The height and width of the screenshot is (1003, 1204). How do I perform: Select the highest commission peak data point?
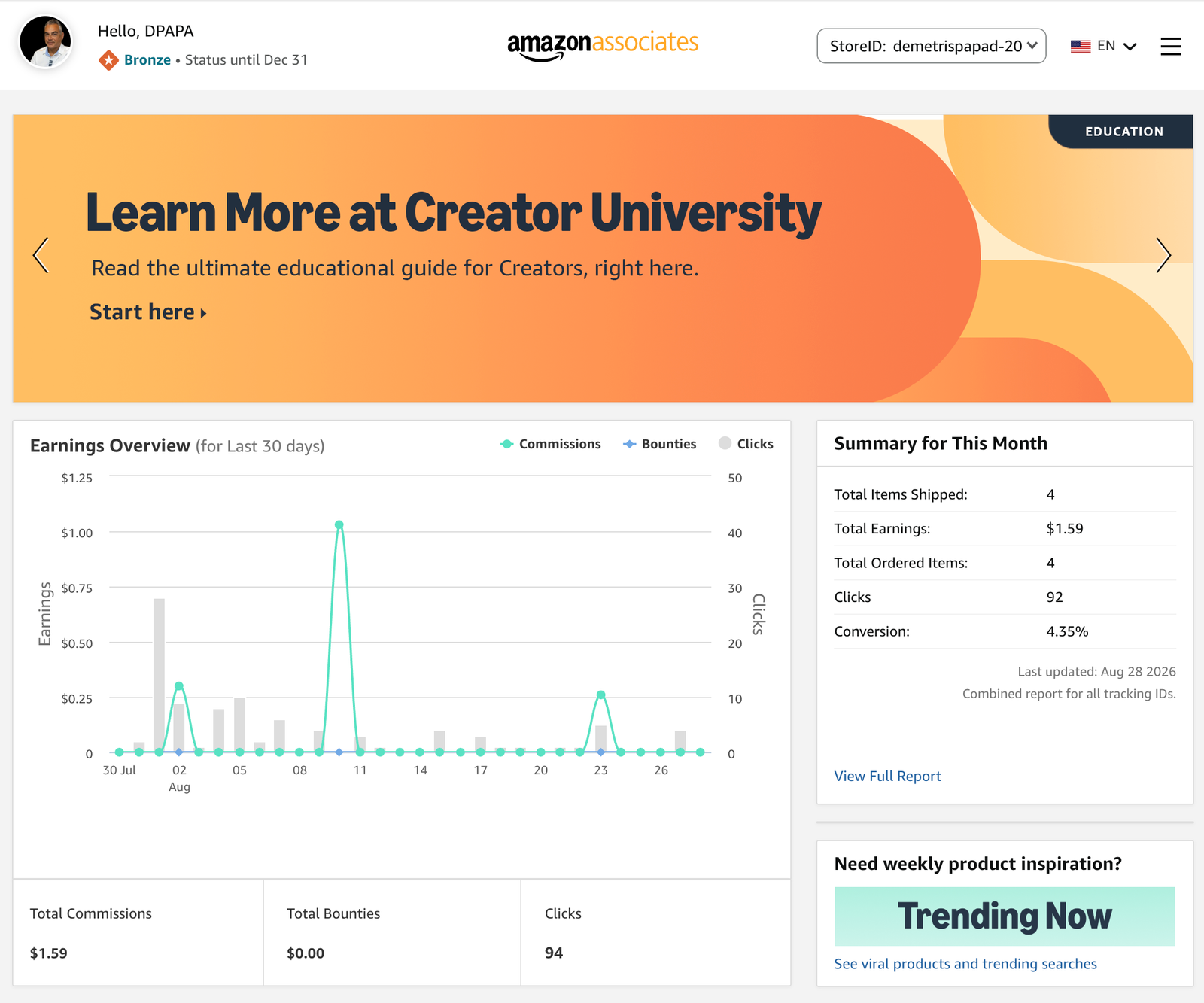click(339, 524)
